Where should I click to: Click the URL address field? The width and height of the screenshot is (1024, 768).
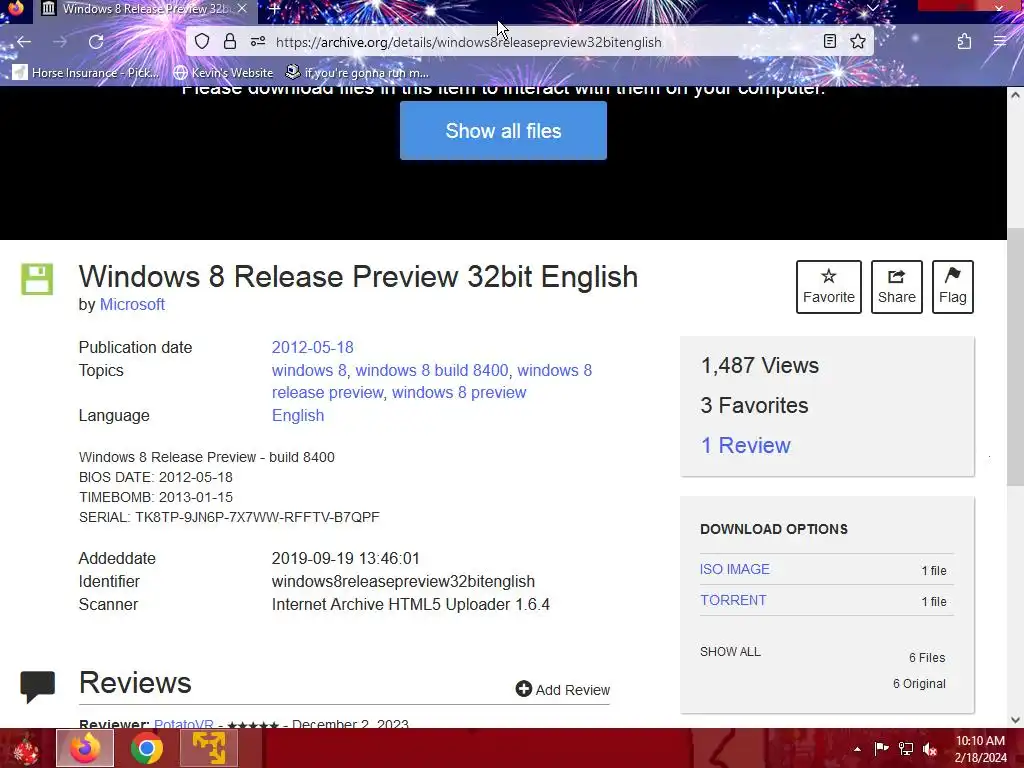pyautogui.click(x=529, y=42)
